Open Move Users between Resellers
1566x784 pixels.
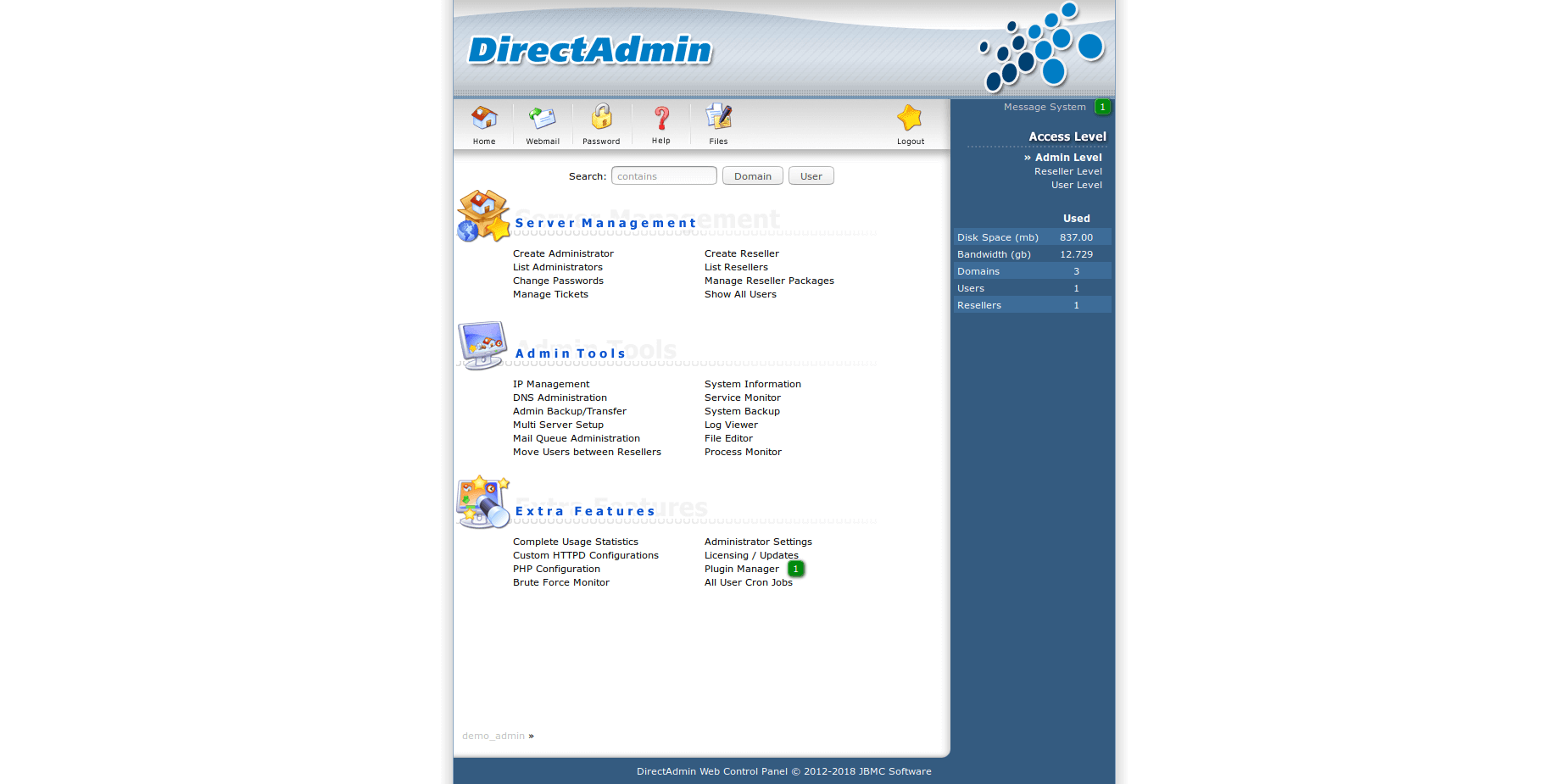click(587, 452)
